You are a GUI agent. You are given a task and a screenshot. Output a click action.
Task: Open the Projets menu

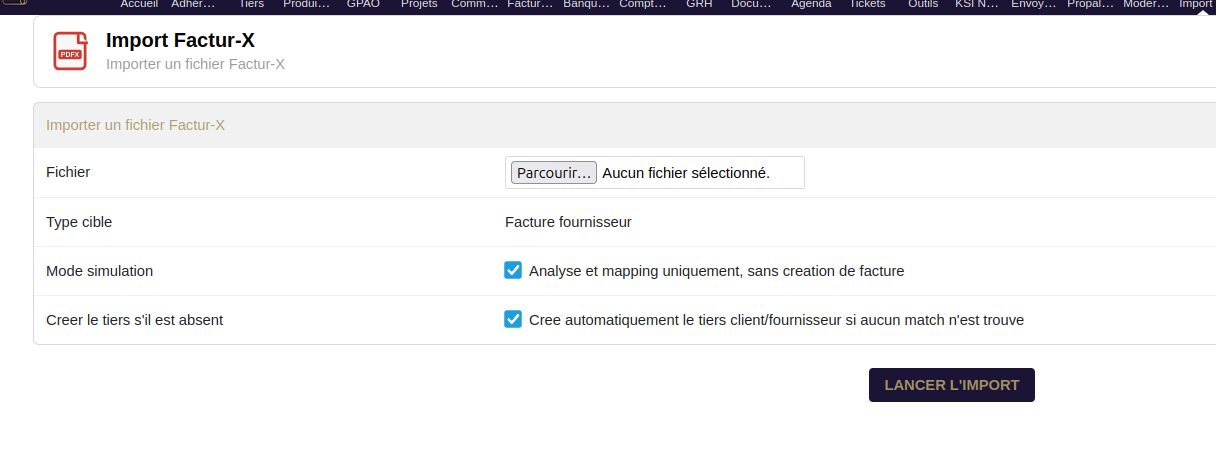(419, 4)
